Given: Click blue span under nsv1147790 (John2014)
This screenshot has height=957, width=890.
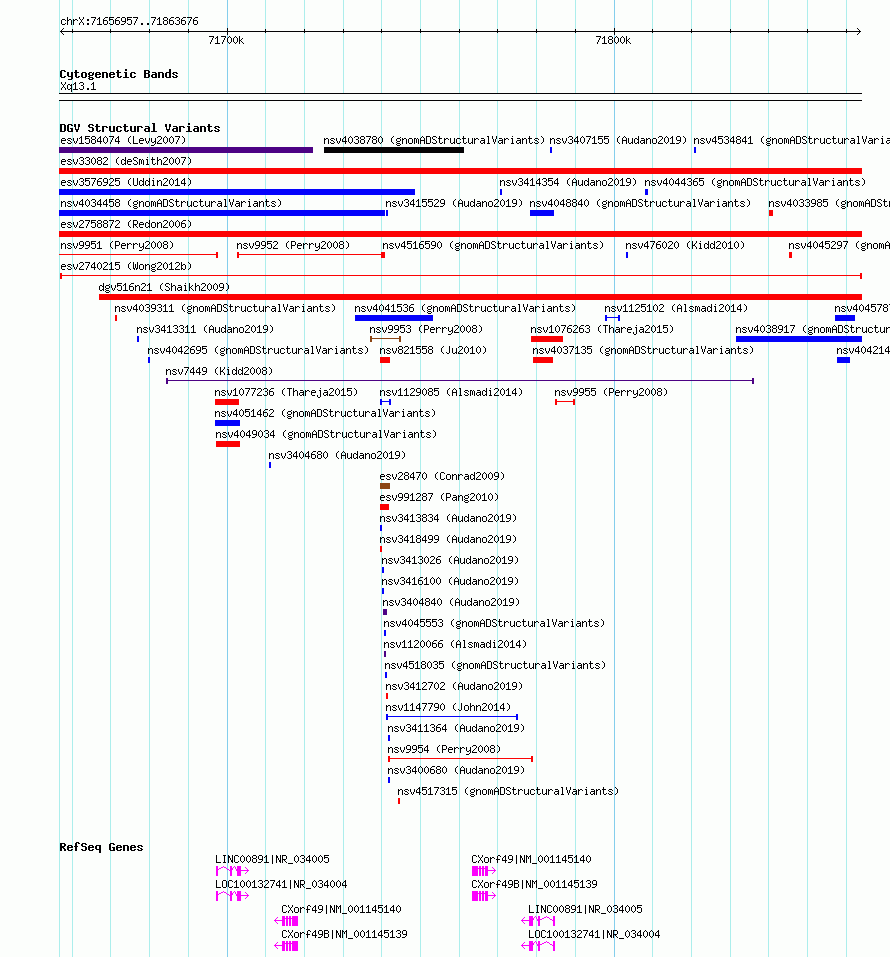Looking at the screenshot, I should 452,717.
